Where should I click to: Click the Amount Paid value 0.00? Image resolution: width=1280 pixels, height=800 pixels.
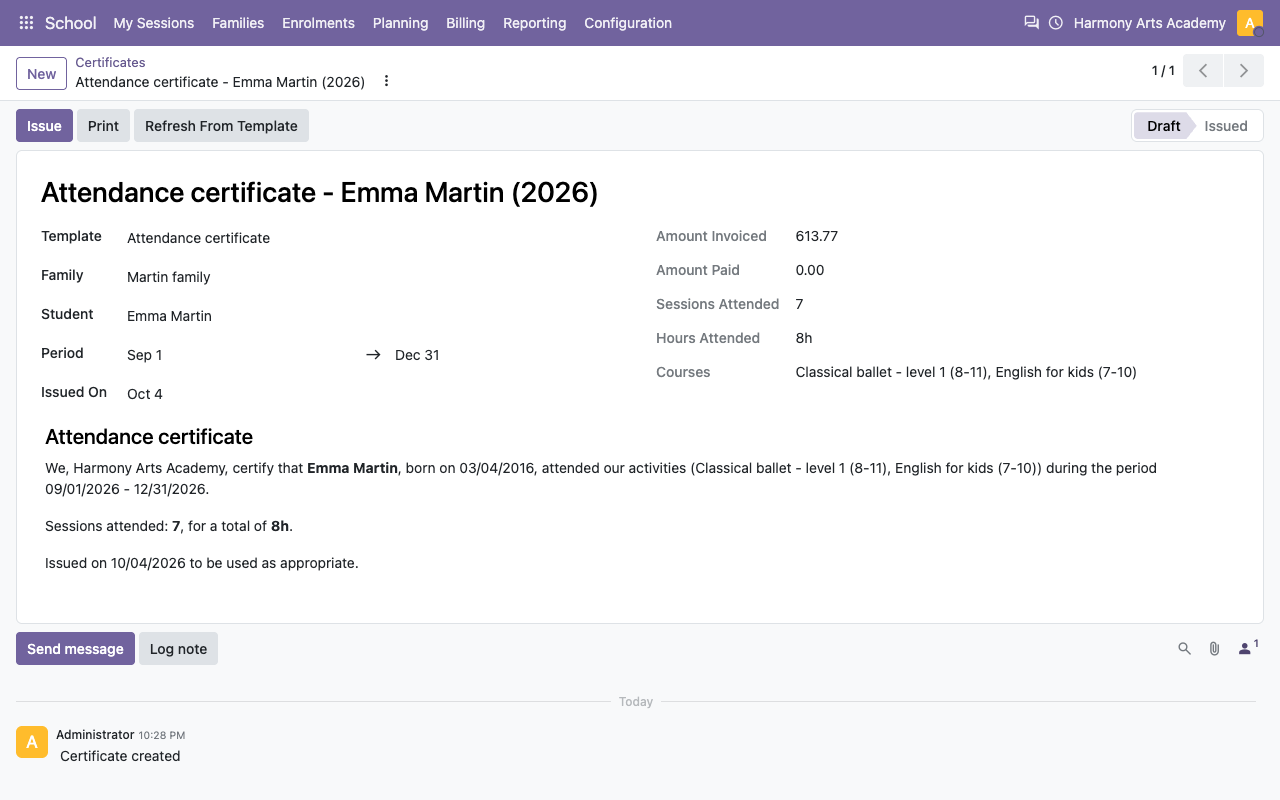pos(810,270)
